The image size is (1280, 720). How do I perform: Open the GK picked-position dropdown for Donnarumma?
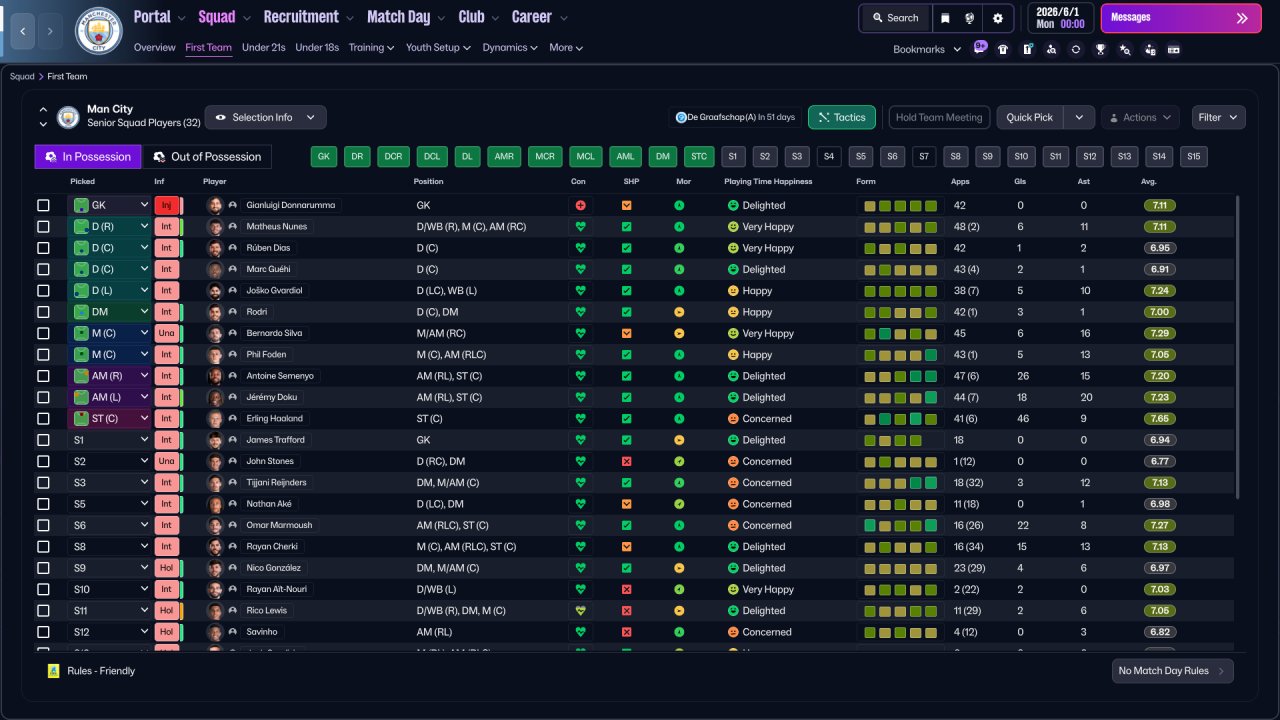(x=110, y=205)
